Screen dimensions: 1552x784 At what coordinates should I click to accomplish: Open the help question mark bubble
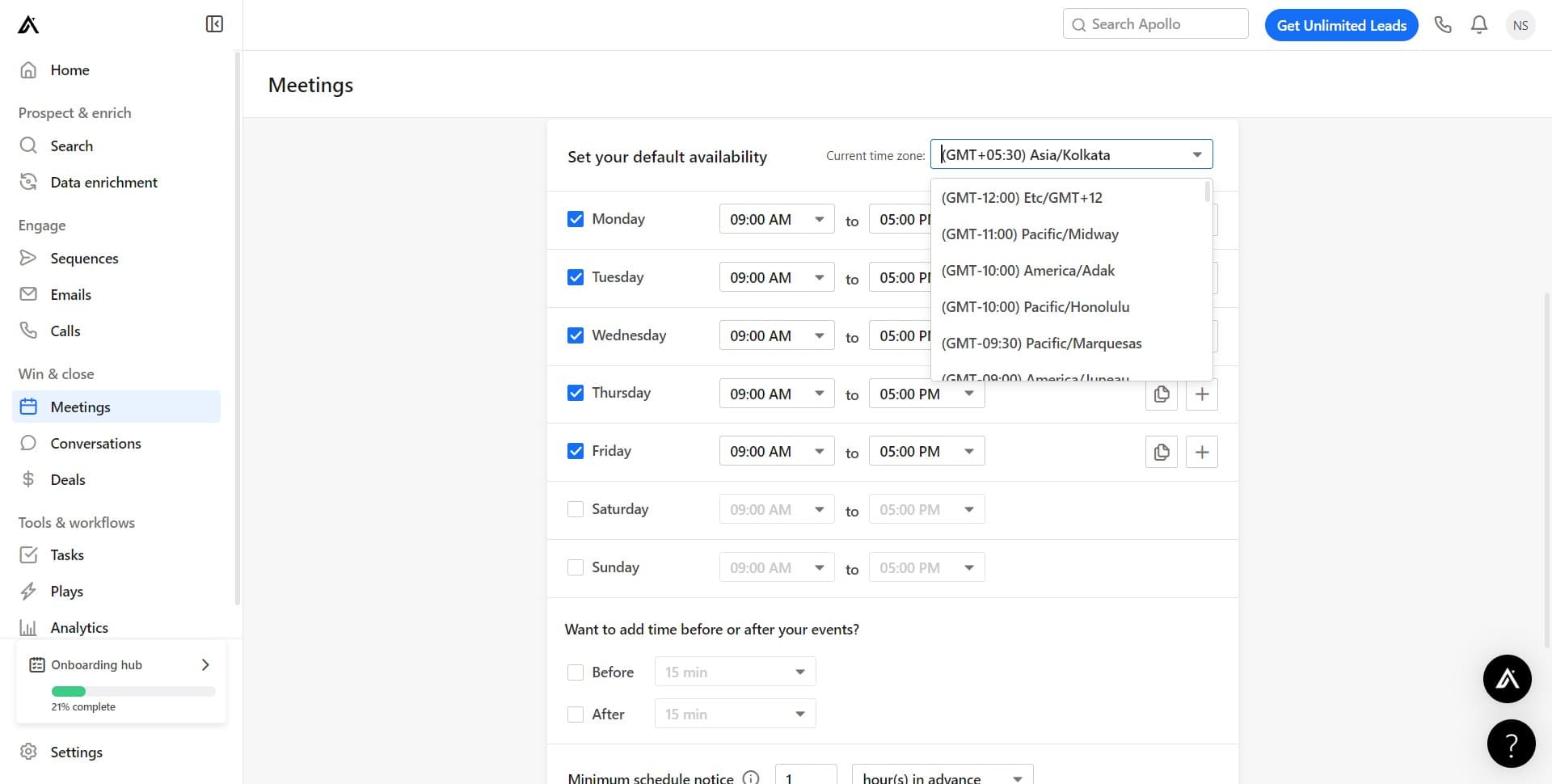point(1511,744)
